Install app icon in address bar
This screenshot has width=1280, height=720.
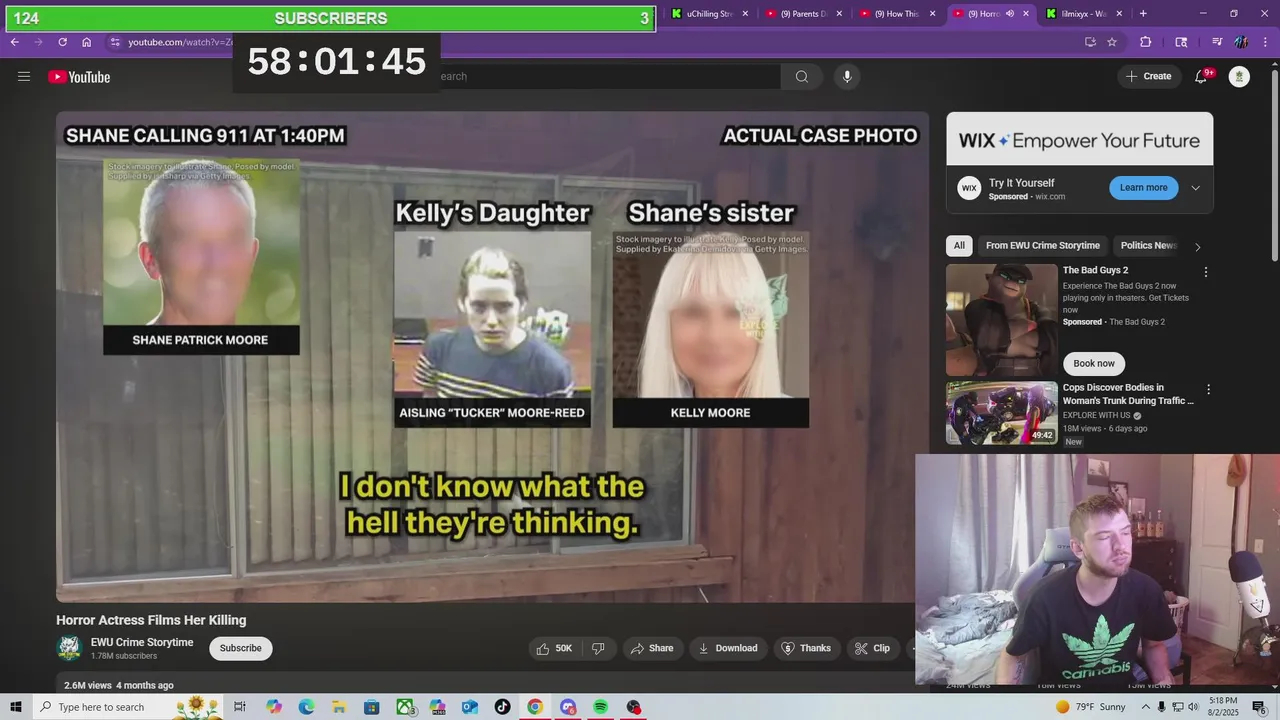point(1090,42)
